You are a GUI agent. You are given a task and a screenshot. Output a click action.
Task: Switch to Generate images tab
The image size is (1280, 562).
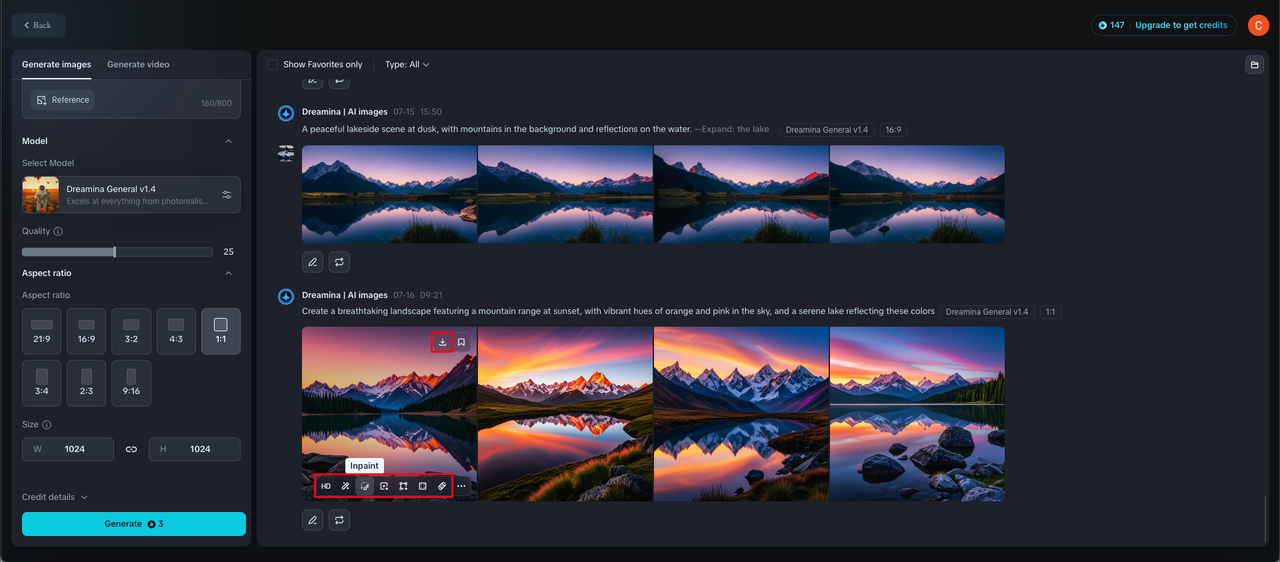click(56, 64)
